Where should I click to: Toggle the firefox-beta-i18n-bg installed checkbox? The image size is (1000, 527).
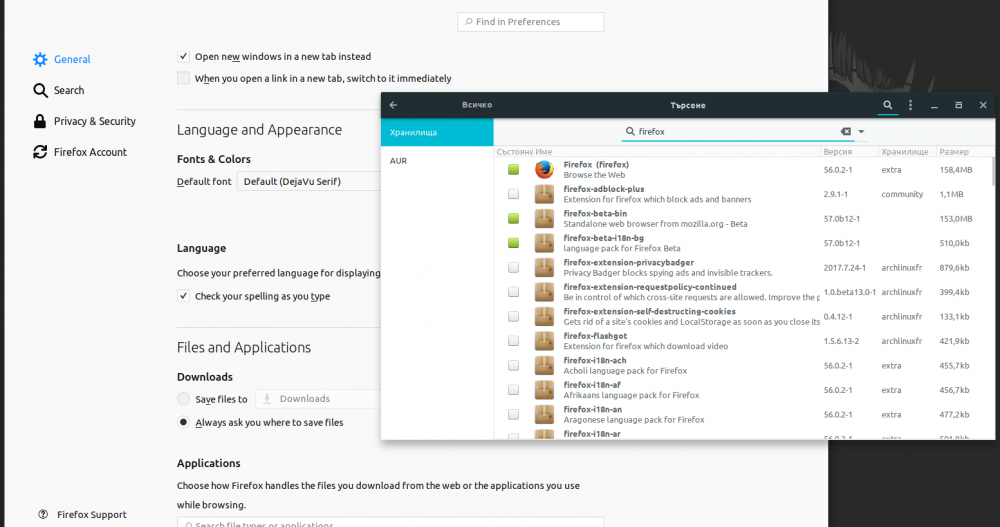click(x=513, y=243)
